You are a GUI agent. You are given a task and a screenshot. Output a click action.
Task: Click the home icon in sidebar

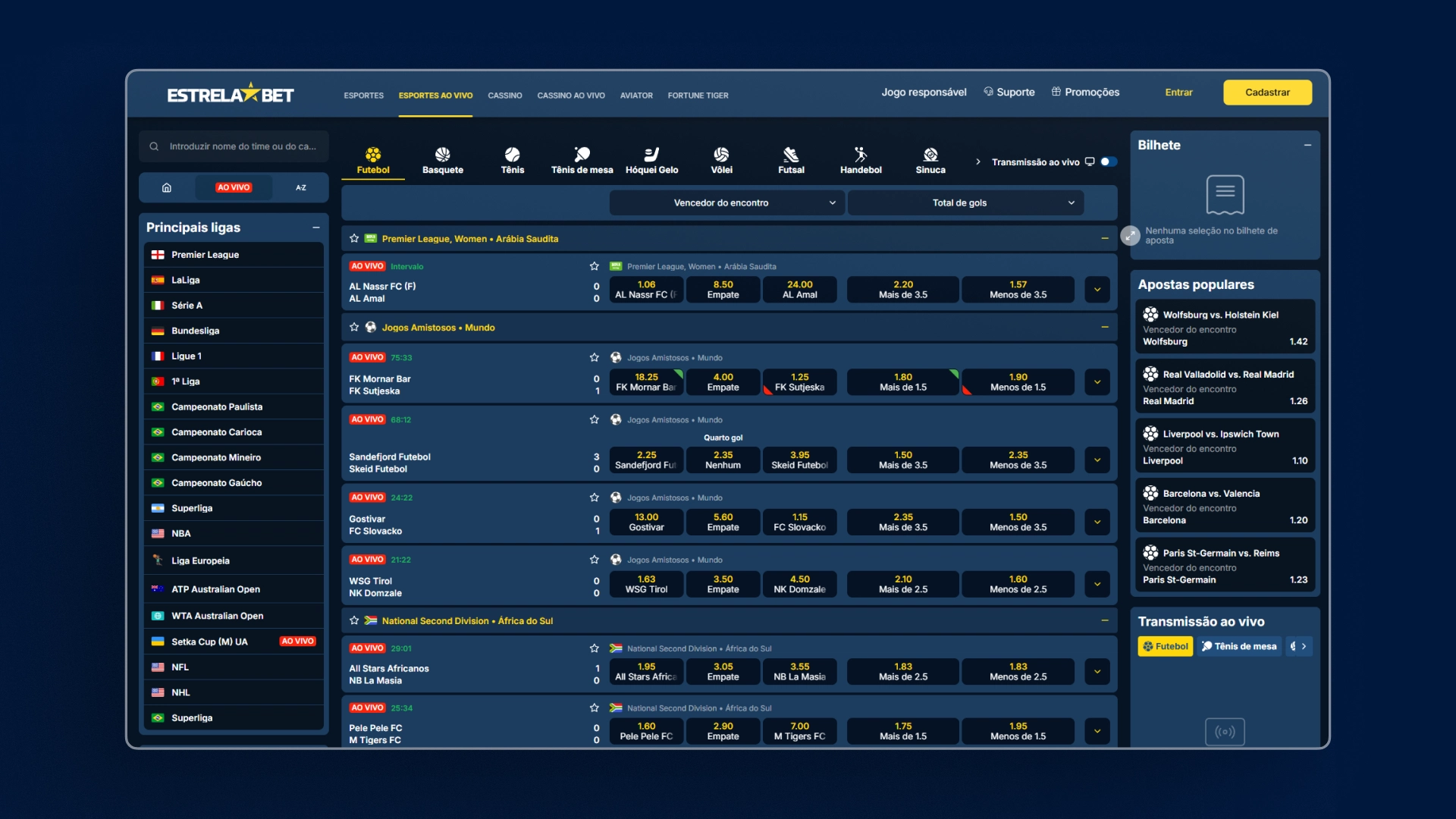coord(167,187)
